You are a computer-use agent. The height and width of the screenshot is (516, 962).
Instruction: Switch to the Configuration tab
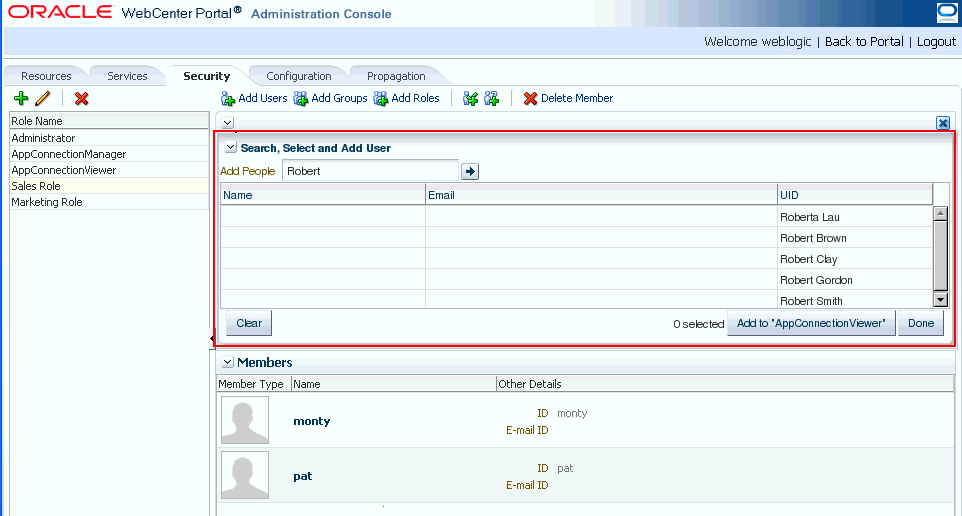(299, 76)
